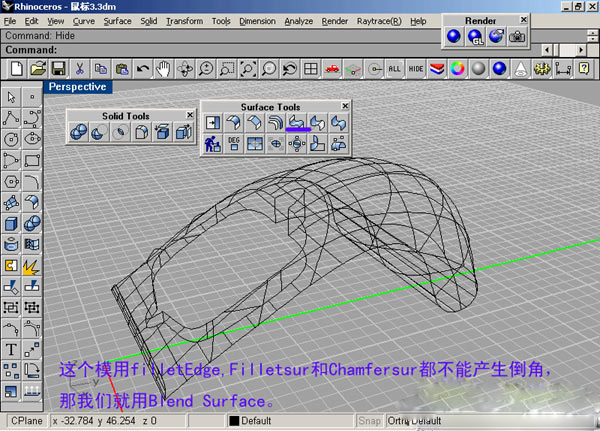Click the DEG icon in Surface Tools
The width and height of the screenshot is (600, 431).
coord(234,143)
